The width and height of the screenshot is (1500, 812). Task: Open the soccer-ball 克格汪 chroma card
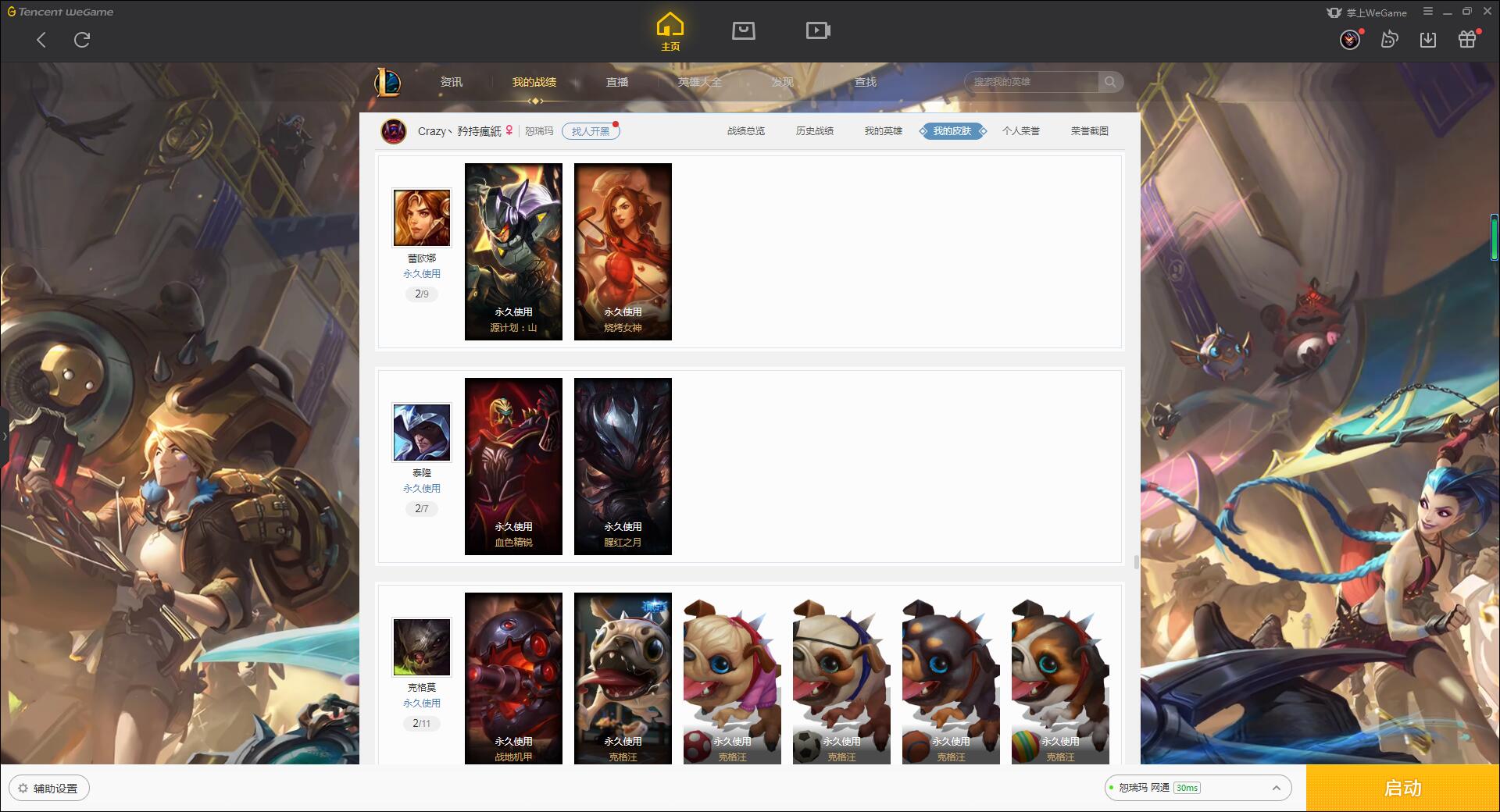[x=841, y=678]
